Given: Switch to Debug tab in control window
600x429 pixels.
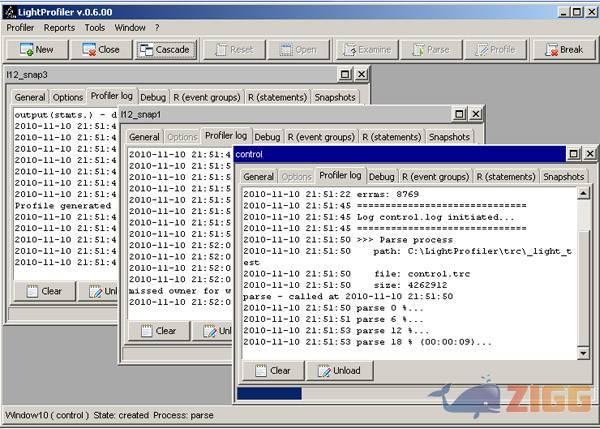Looking at the screenshot, I should point(381,177).
